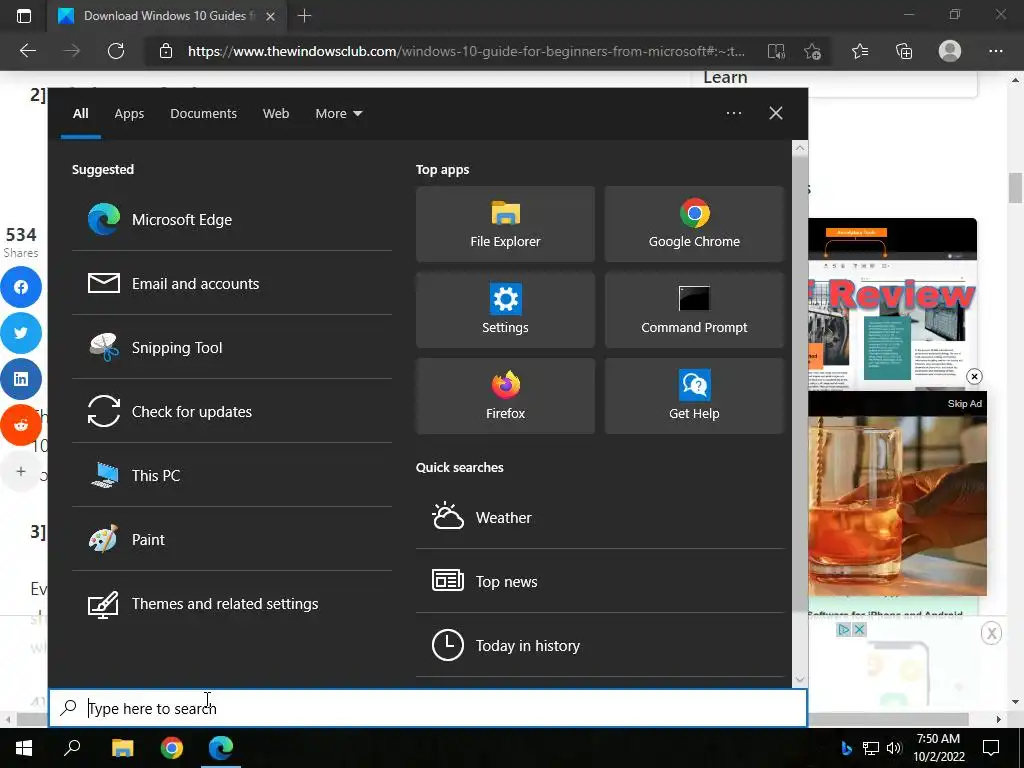Click the Edge back navigation arrow
Screen dimensions: 1024x768
27,51
